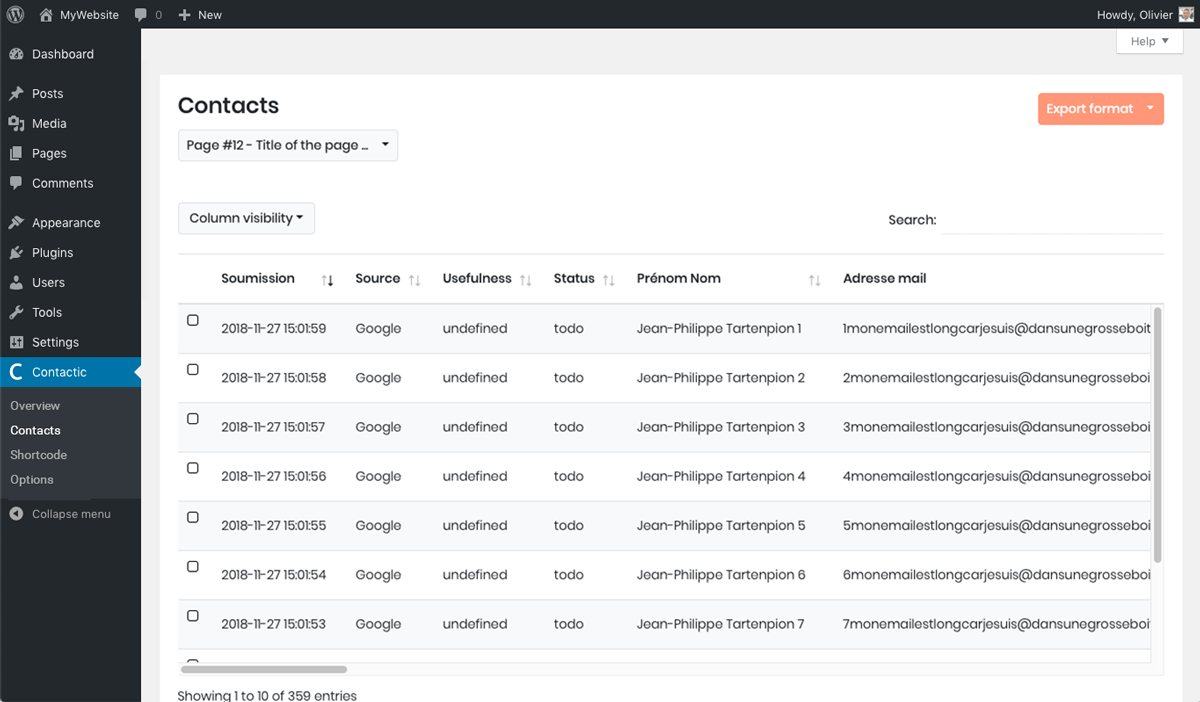Focus the Search input field
The height and width of the screenshot is (702, 1200).
[x=1052, y=220]
